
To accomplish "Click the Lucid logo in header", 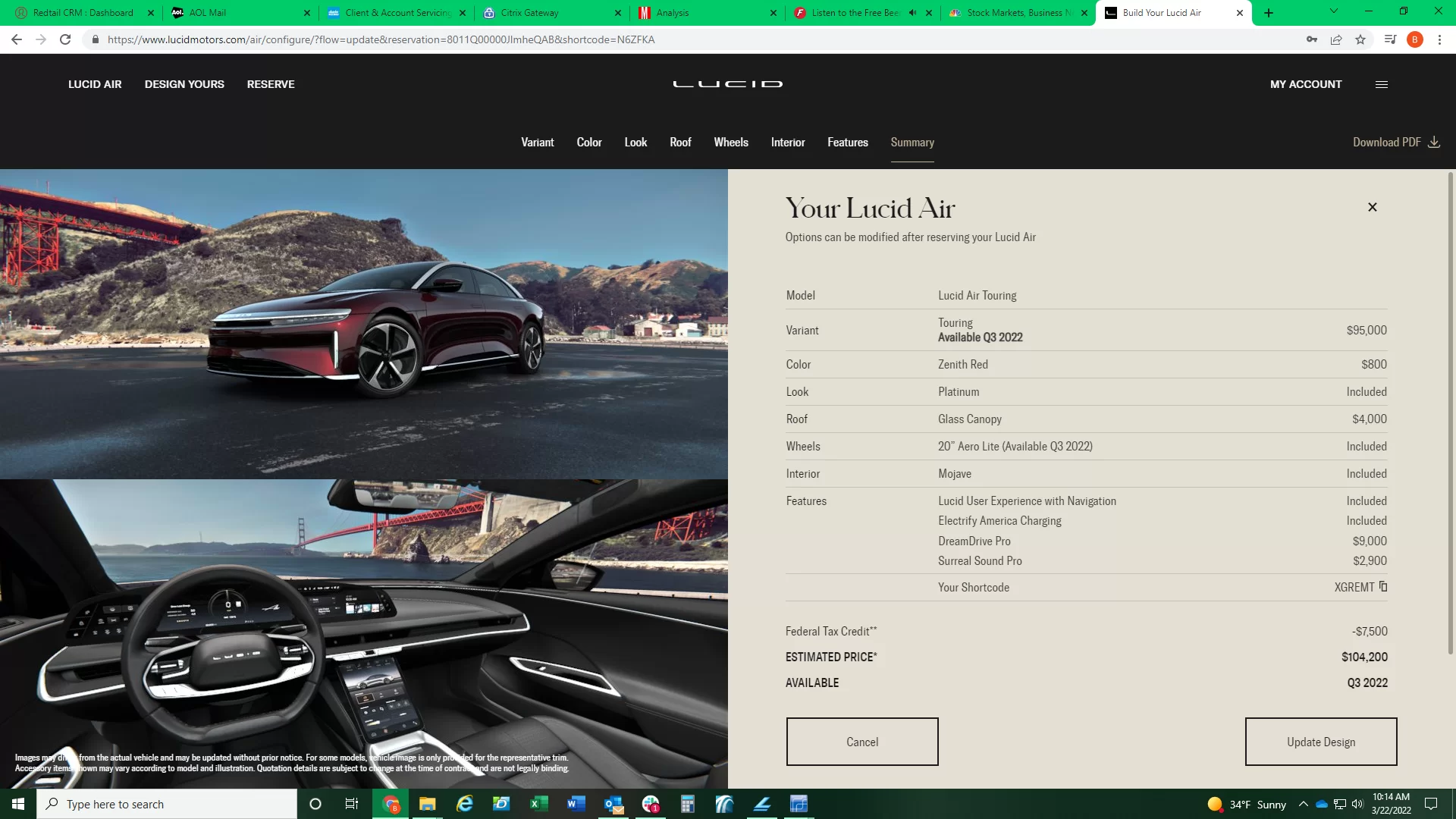I will coord(728,83).
